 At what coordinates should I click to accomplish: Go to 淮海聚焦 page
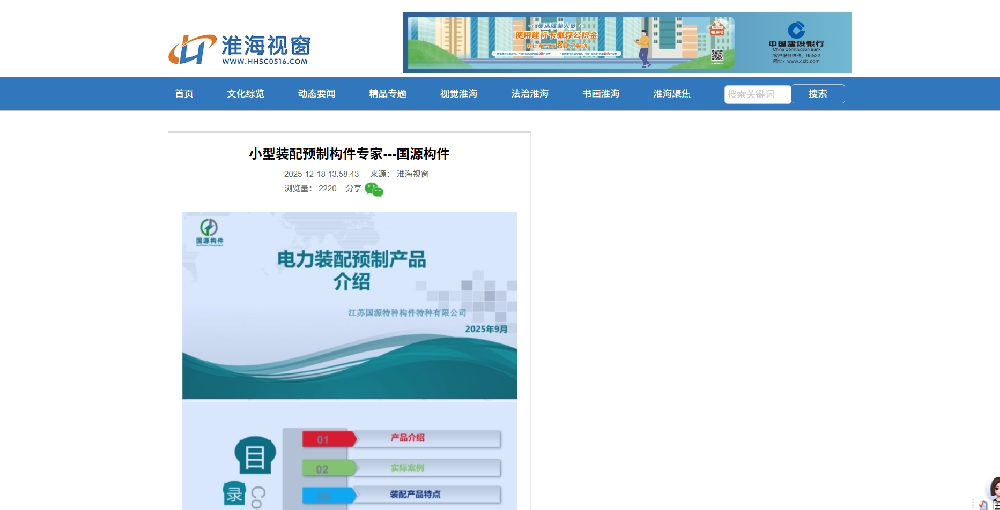(x=672, y=94)
